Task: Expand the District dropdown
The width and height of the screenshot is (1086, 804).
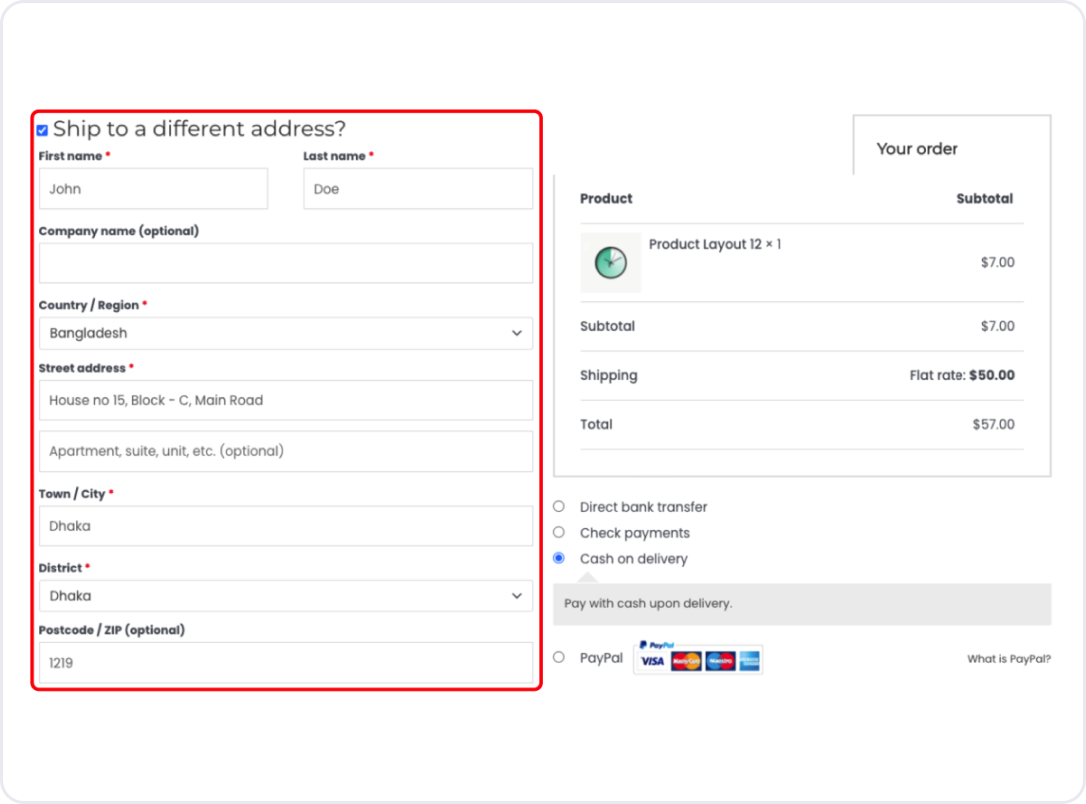Action: (285, 596)
